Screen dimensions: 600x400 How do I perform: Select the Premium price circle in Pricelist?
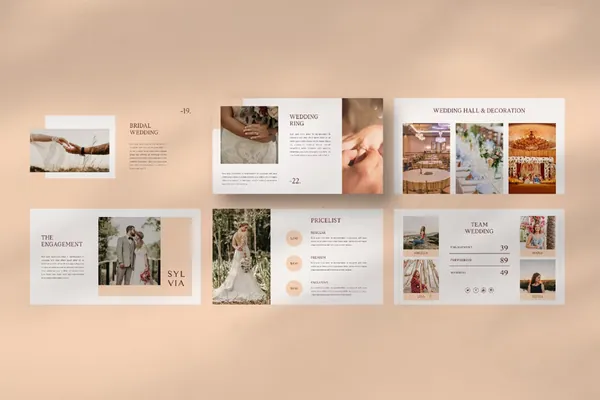[x=295, y=263]
